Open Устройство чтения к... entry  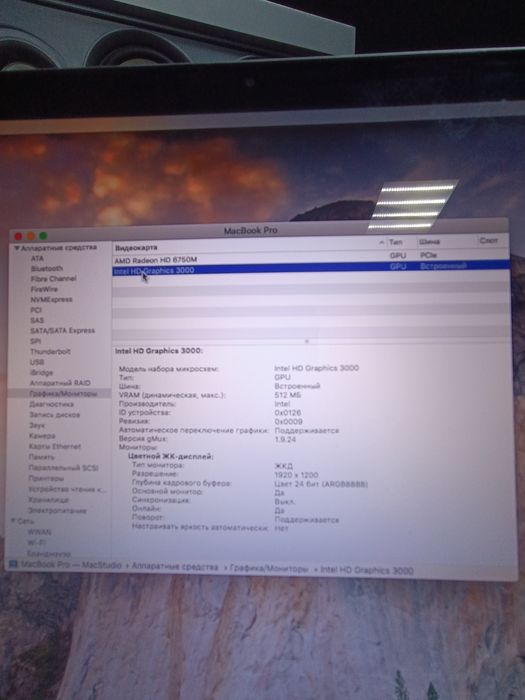[x=67, y=489]
